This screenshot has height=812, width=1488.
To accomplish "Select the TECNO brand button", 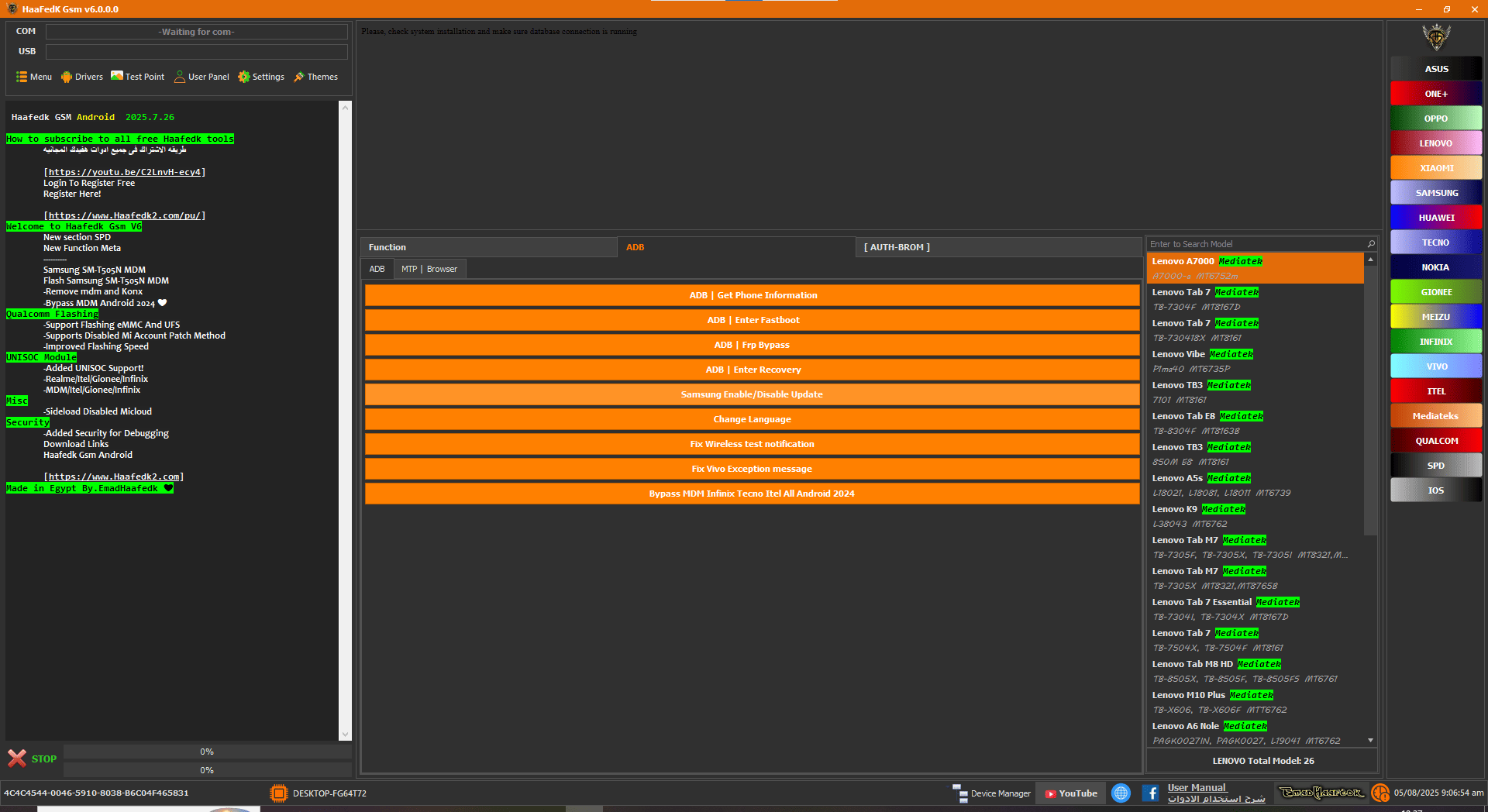I will click(x=1436, y=243).
